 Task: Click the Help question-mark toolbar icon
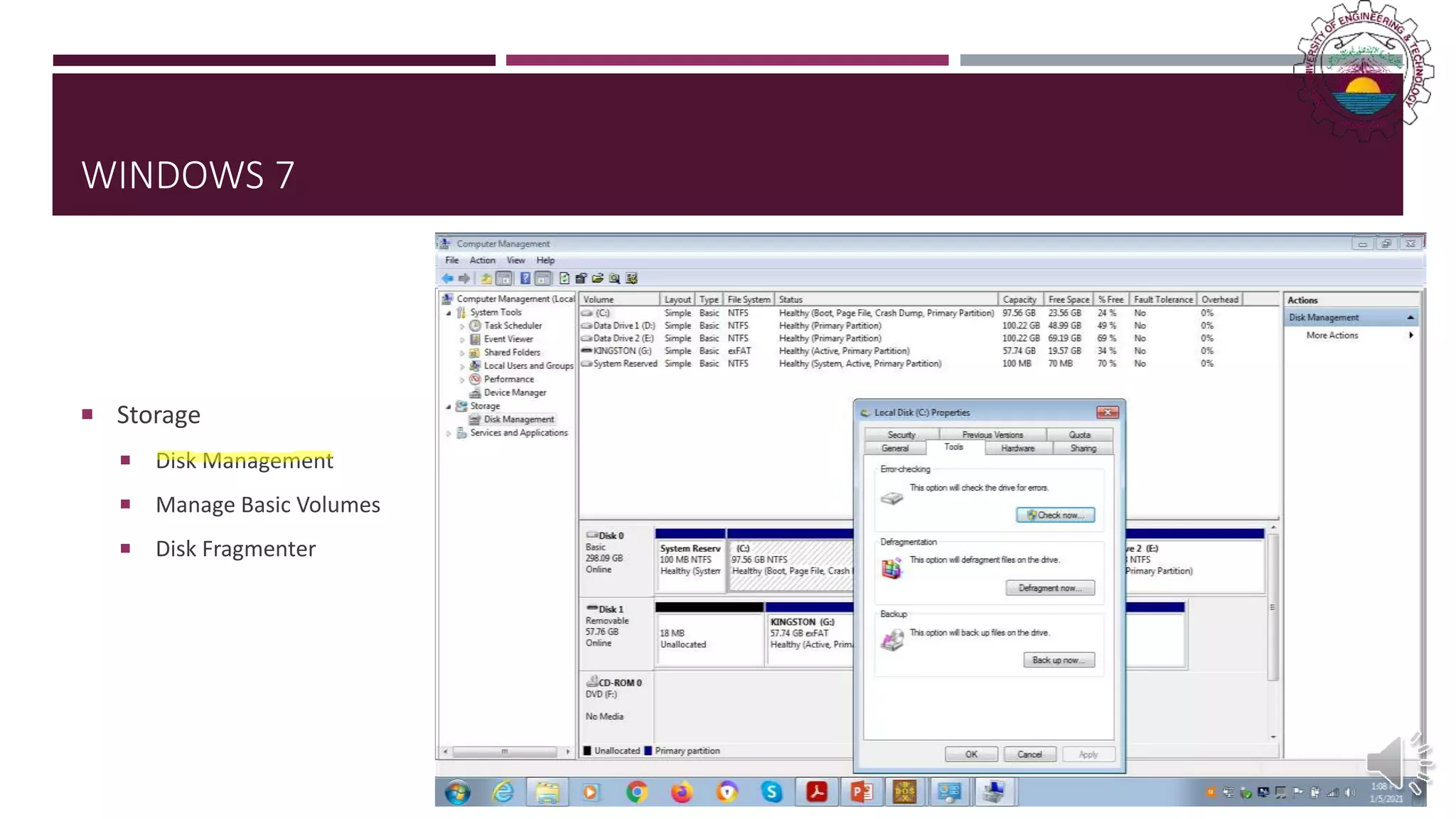[525, 279]
